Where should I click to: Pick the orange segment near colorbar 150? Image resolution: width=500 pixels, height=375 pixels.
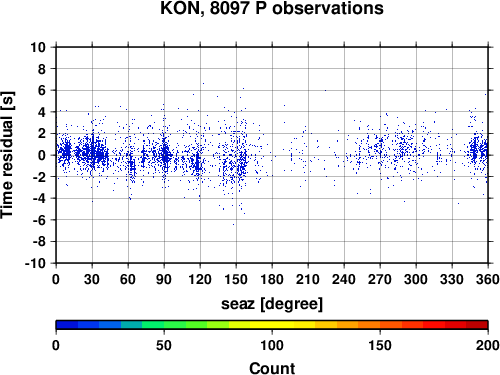coord(380,325)
